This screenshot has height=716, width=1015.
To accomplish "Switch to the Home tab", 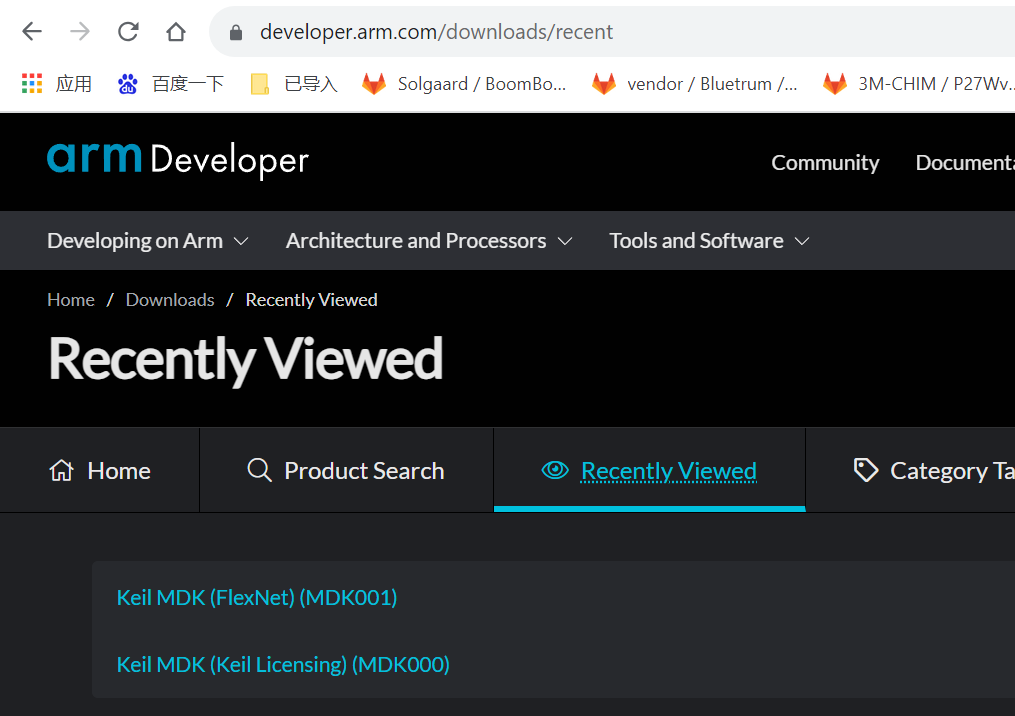I will click(x=100, y=470).
